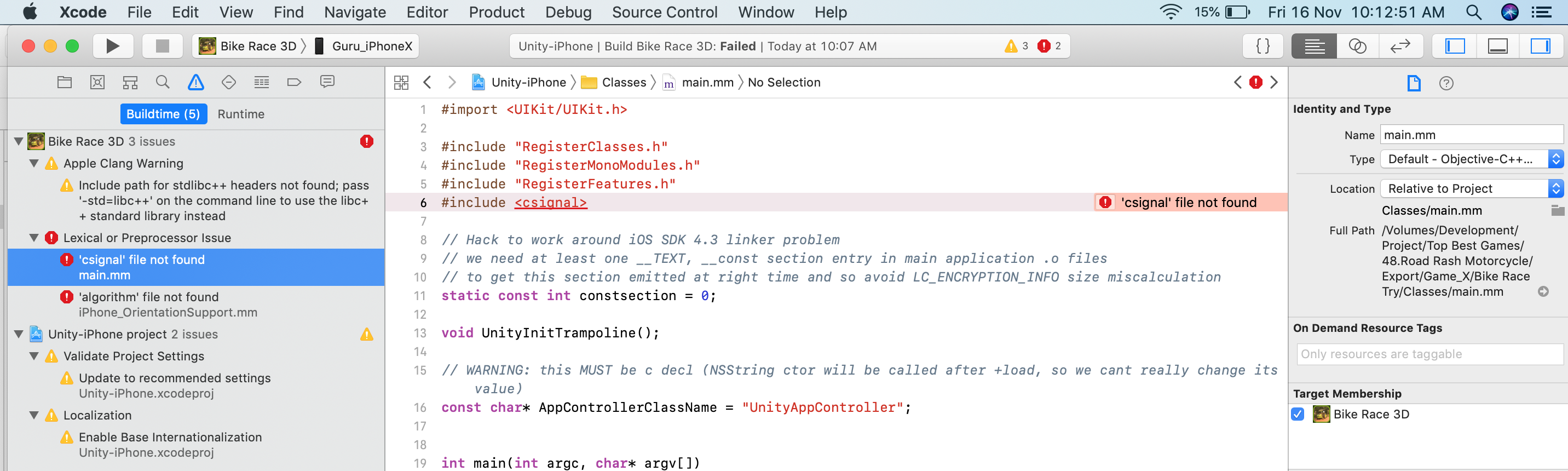Open the Find navigator magnifier icon

[x=163, y=82]
